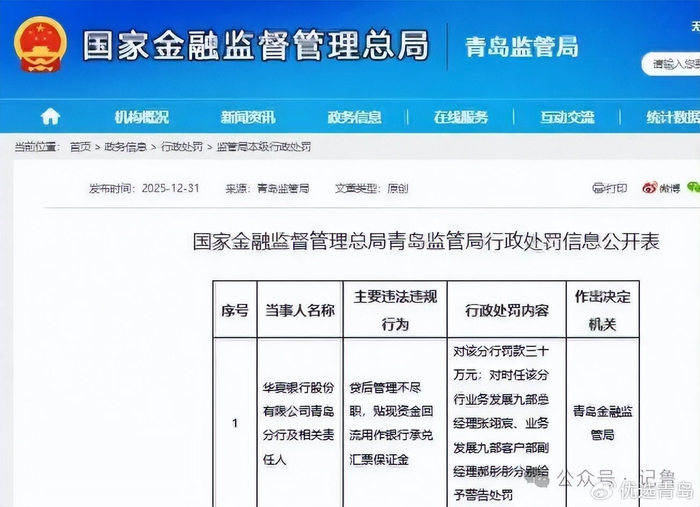This screenshot has width=700, height=507.
Task: Click the 序号 table header cell
Action: point(235,310)
